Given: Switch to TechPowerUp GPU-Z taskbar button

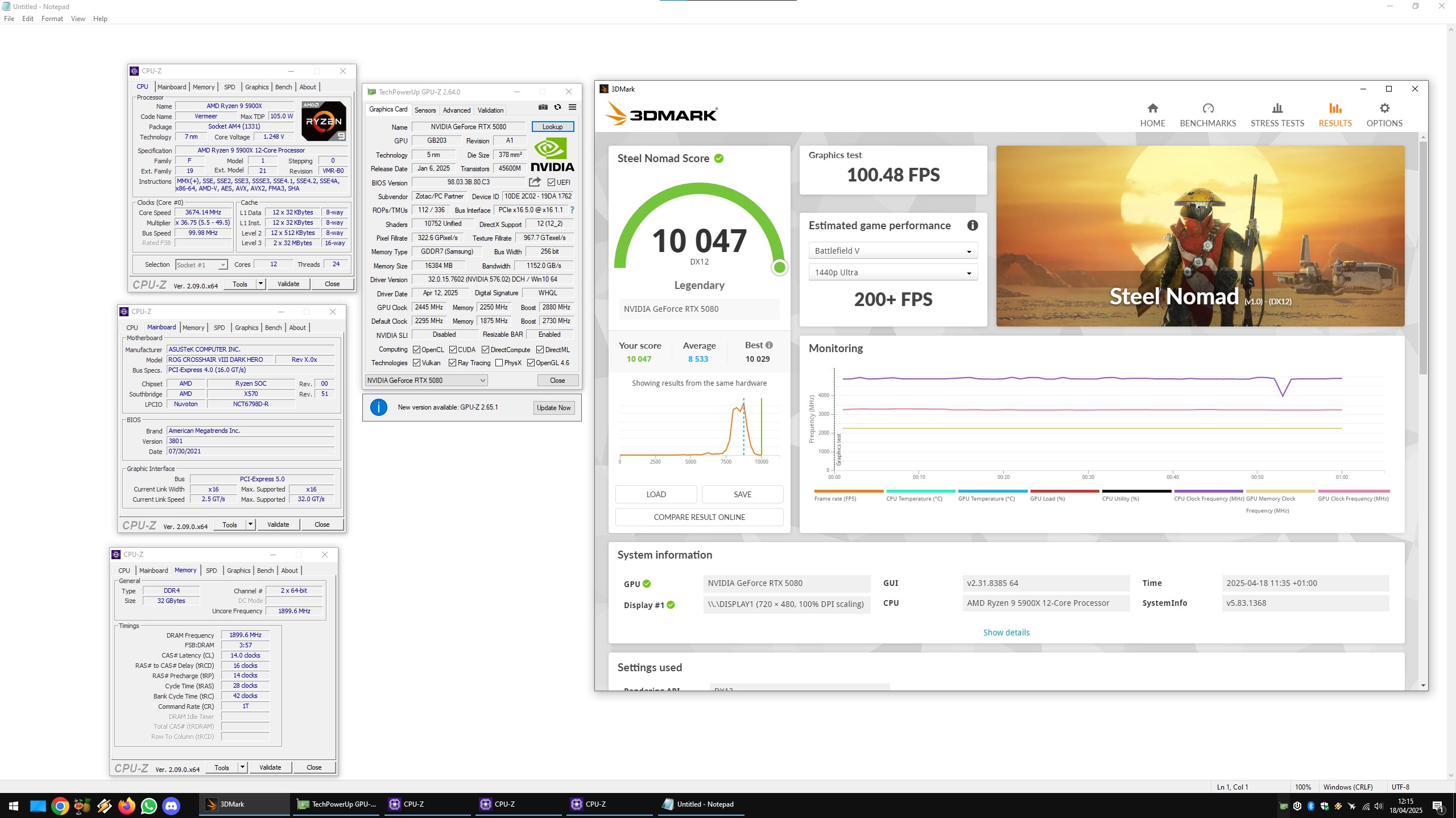Looking at the screenshot, I should [x=337, y=804].
